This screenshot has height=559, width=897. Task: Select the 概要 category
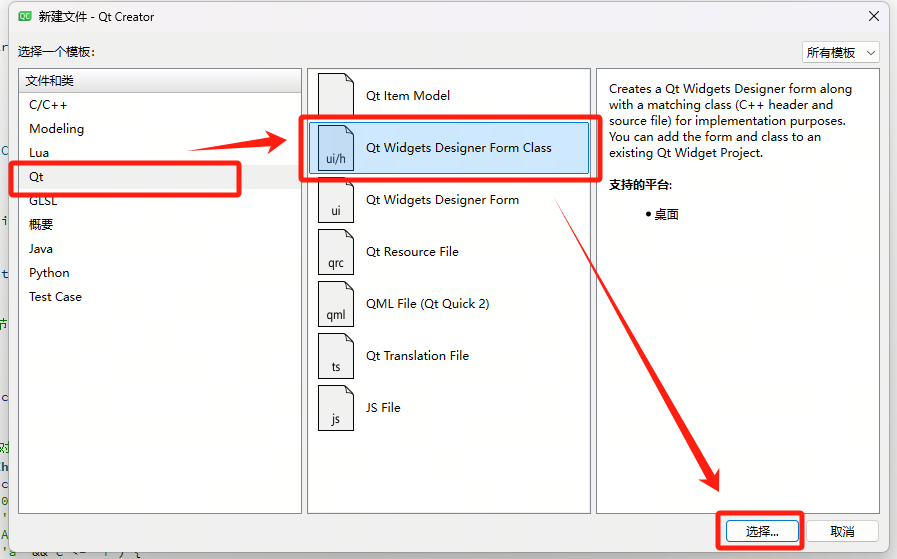point(160,225)
